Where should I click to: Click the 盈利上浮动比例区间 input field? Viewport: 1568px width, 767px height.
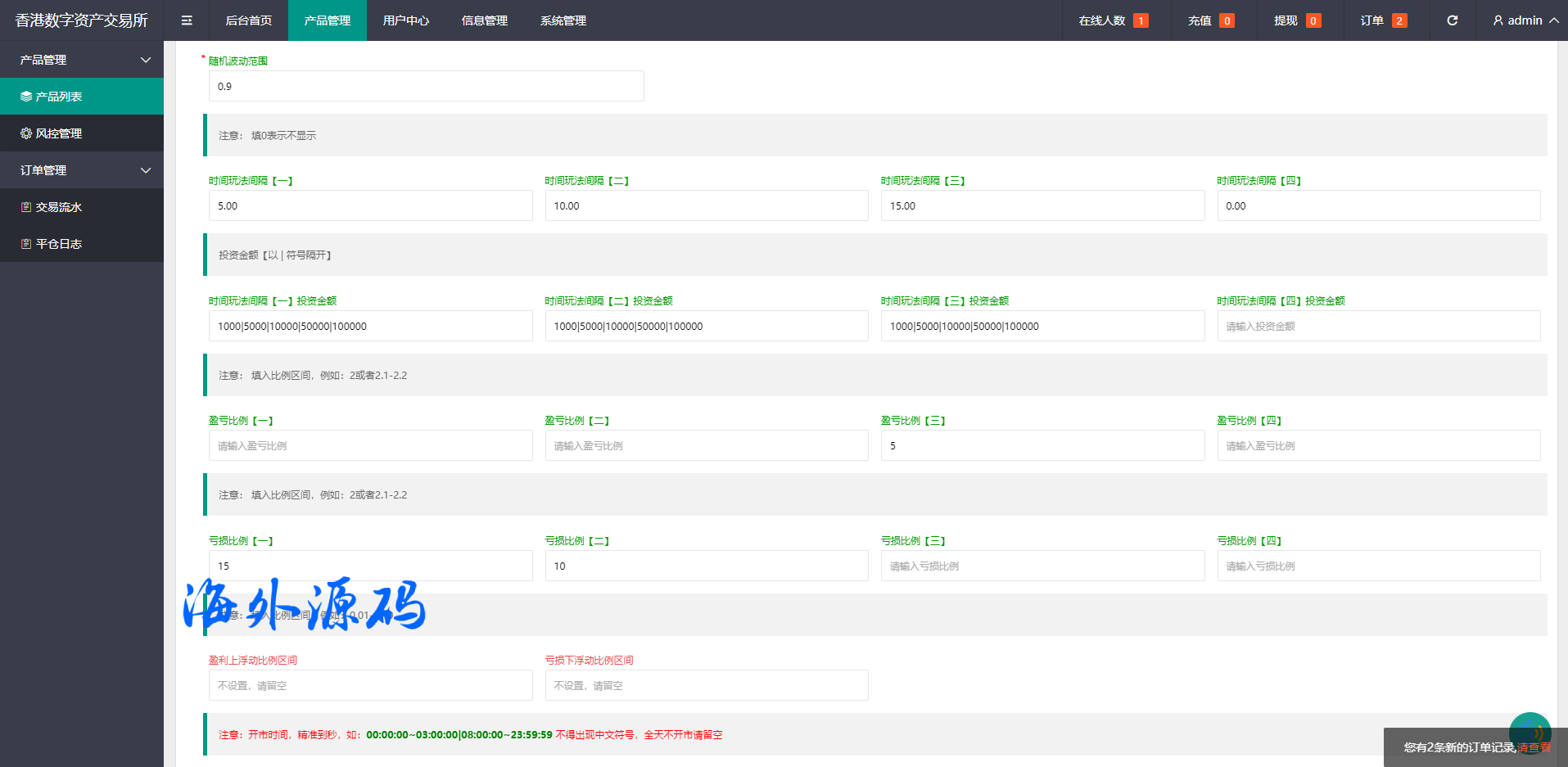click(x=370, y=686)
